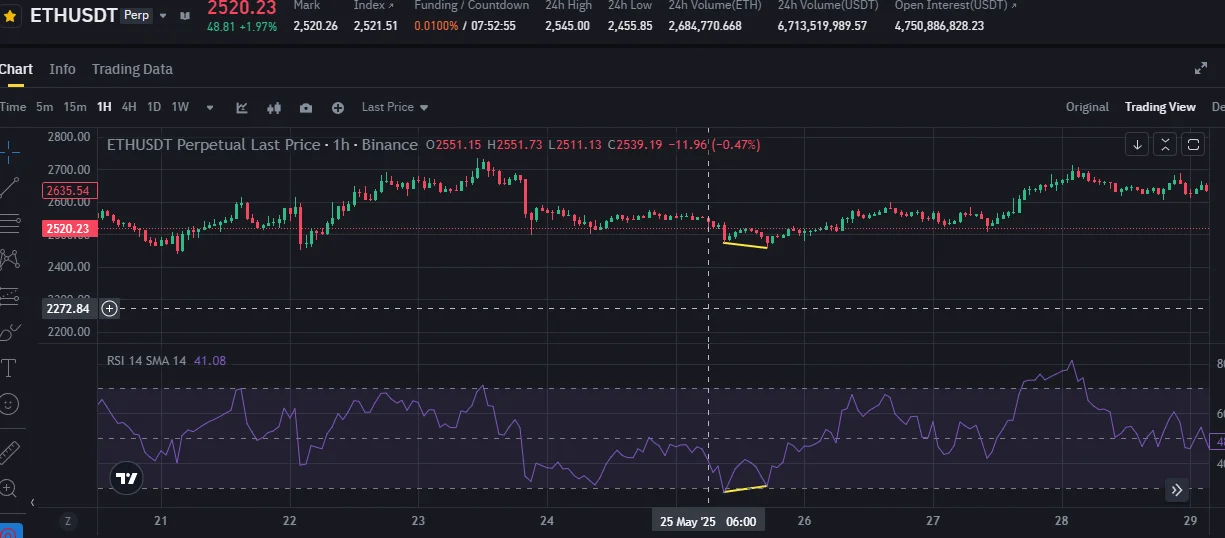Click the date label 26 on time axis
The image size is (1225, 538).
pos(804,521)
